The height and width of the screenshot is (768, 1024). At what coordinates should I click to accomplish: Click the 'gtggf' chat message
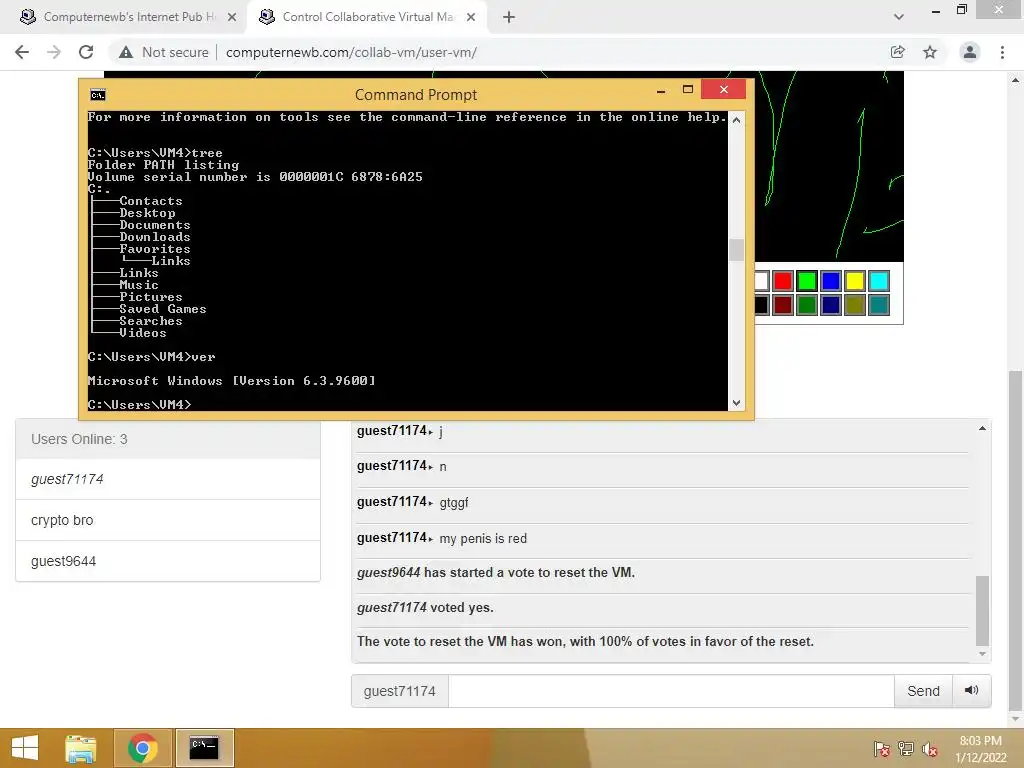pos(454,503)
